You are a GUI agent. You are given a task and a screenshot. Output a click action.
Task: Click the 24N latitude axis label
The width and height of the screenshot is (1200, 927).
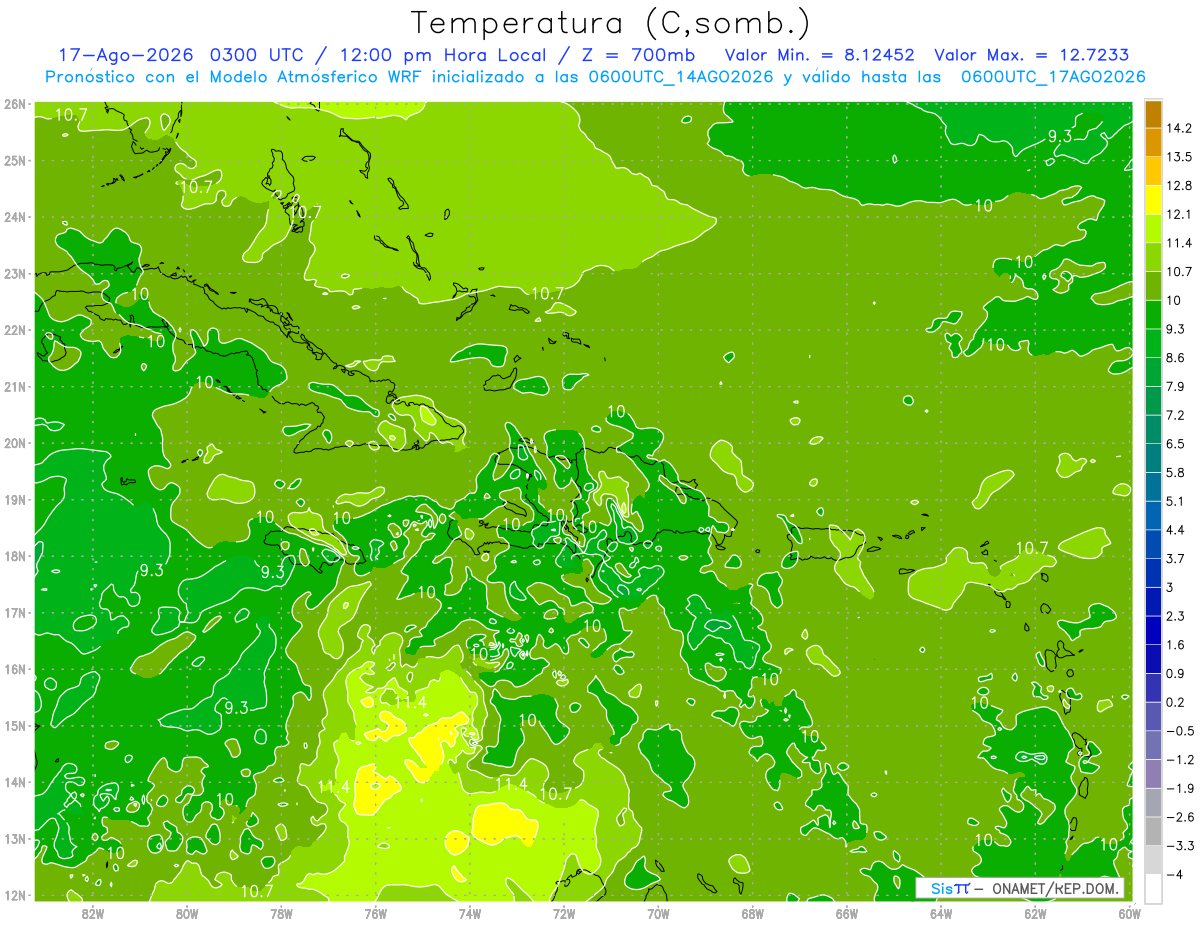click(14, 217)
